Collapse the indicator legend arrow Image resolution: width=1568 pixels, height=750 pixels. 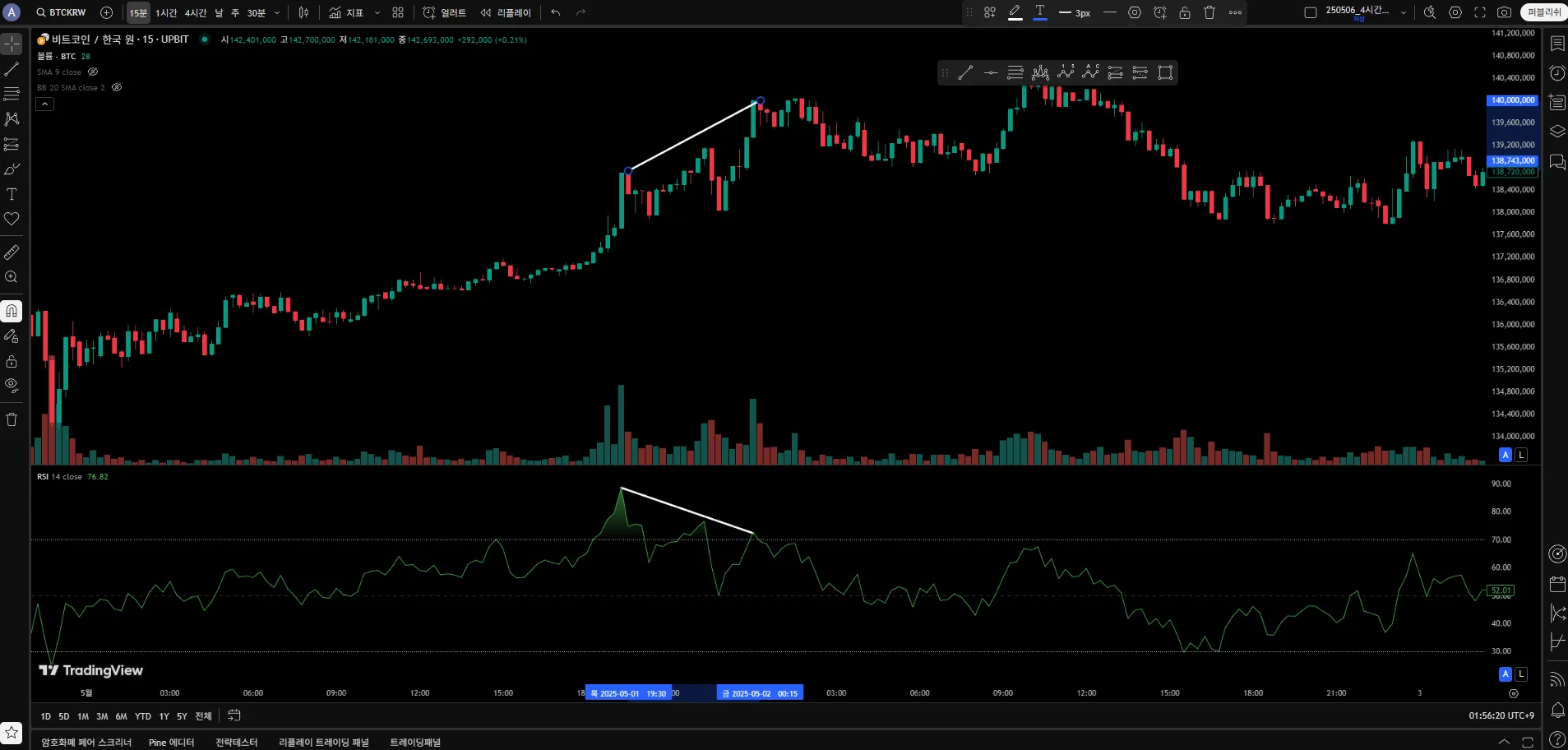point(44,104)
